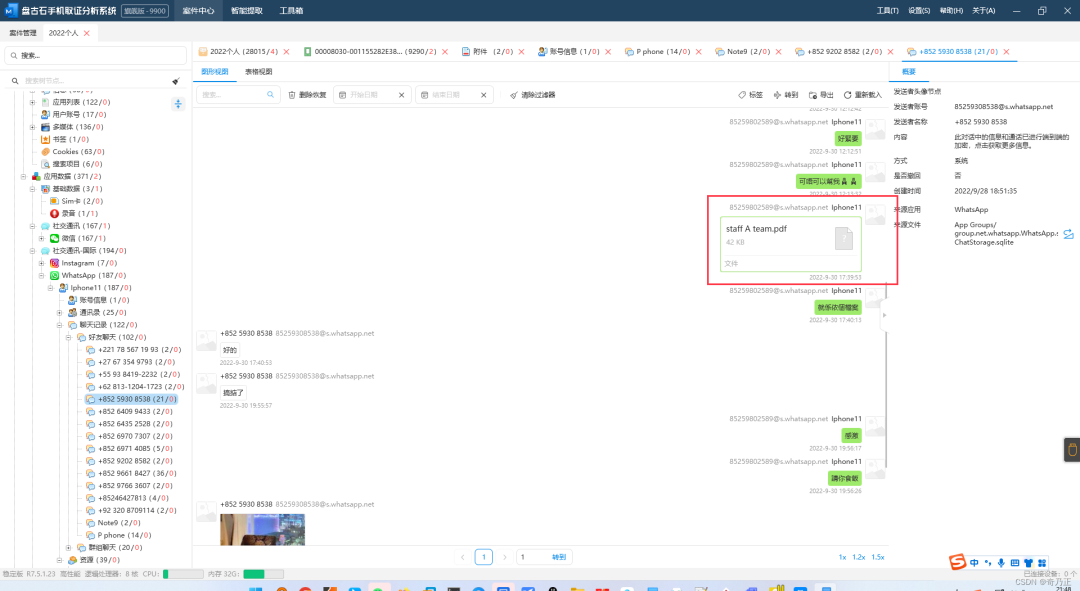Collapse the WhatsApp tree node
1080x591 pixels.
[41, 276]
